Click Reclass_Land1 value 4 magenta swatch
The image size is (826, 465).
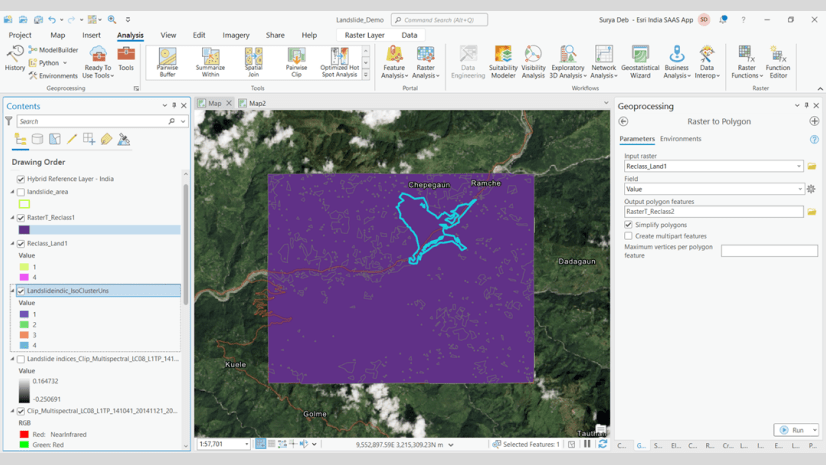point(24,277)
